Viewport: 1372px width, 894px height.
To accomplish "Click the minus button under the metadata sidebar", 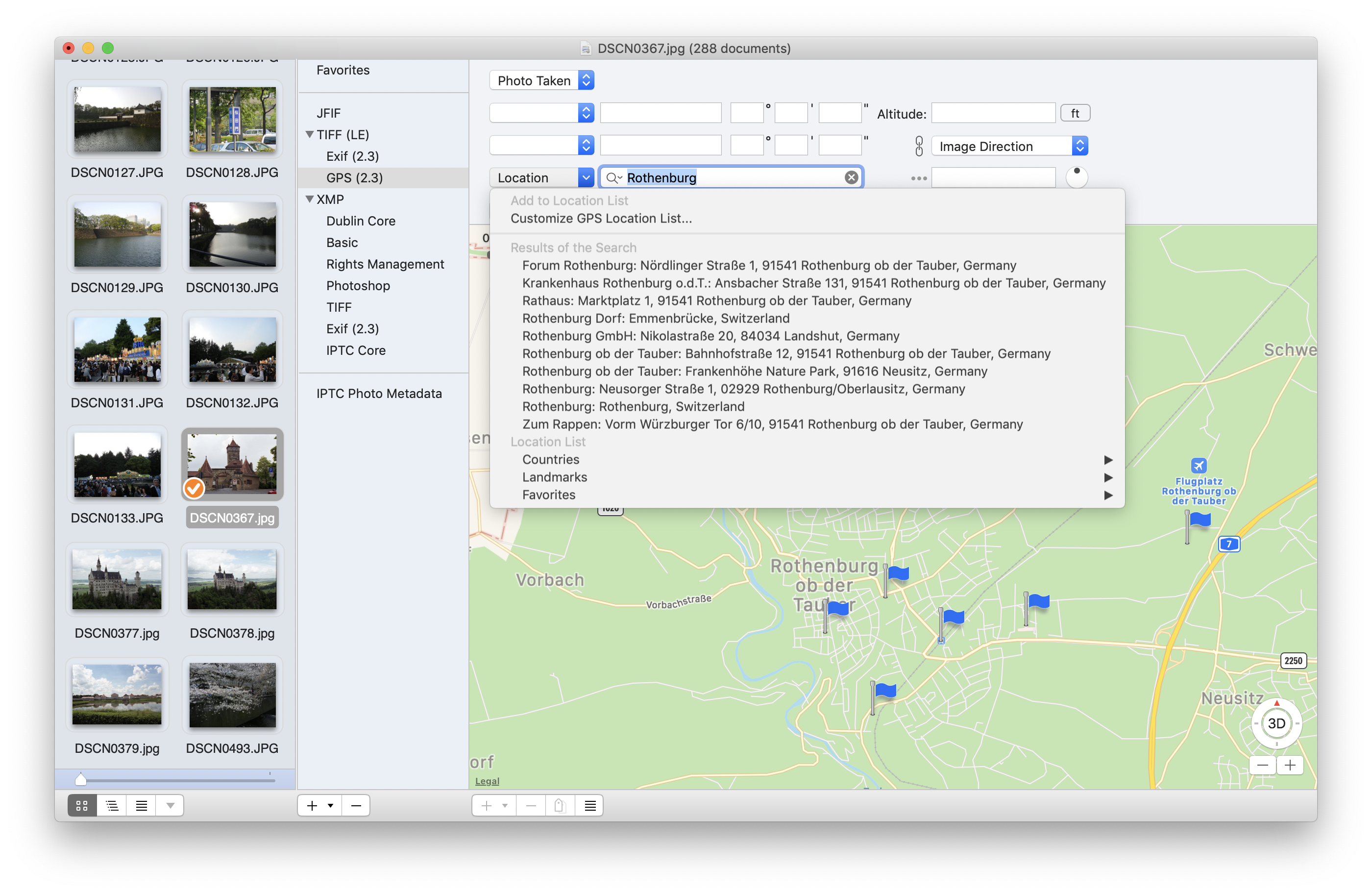I will pyautogui.click(x=356, y=806).
